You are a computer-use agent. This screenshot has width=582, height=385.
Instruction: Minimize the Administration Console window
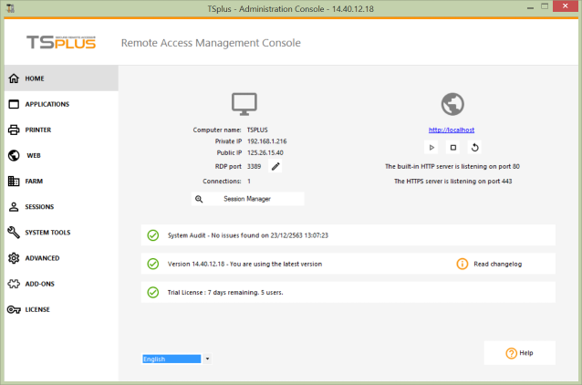[x=530, y=7]
